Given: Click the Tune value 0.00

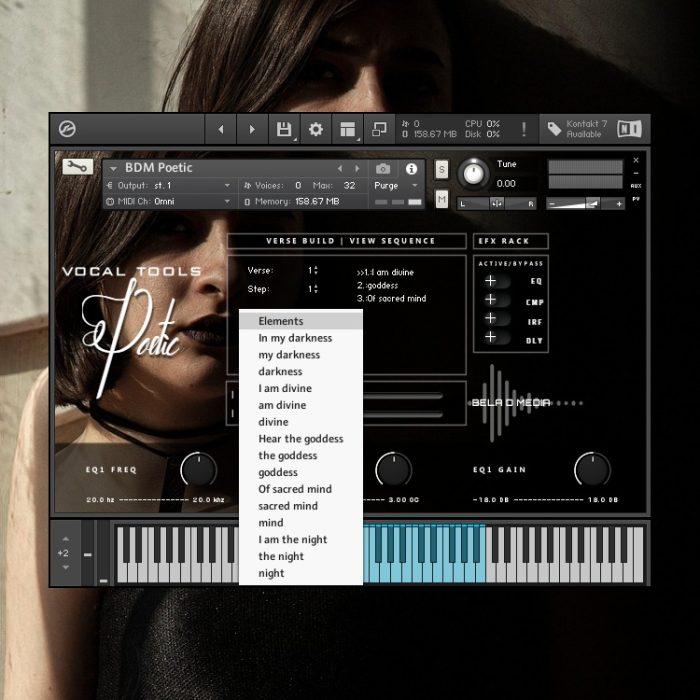Looking at the screenshot, I should tap(506, 183).
